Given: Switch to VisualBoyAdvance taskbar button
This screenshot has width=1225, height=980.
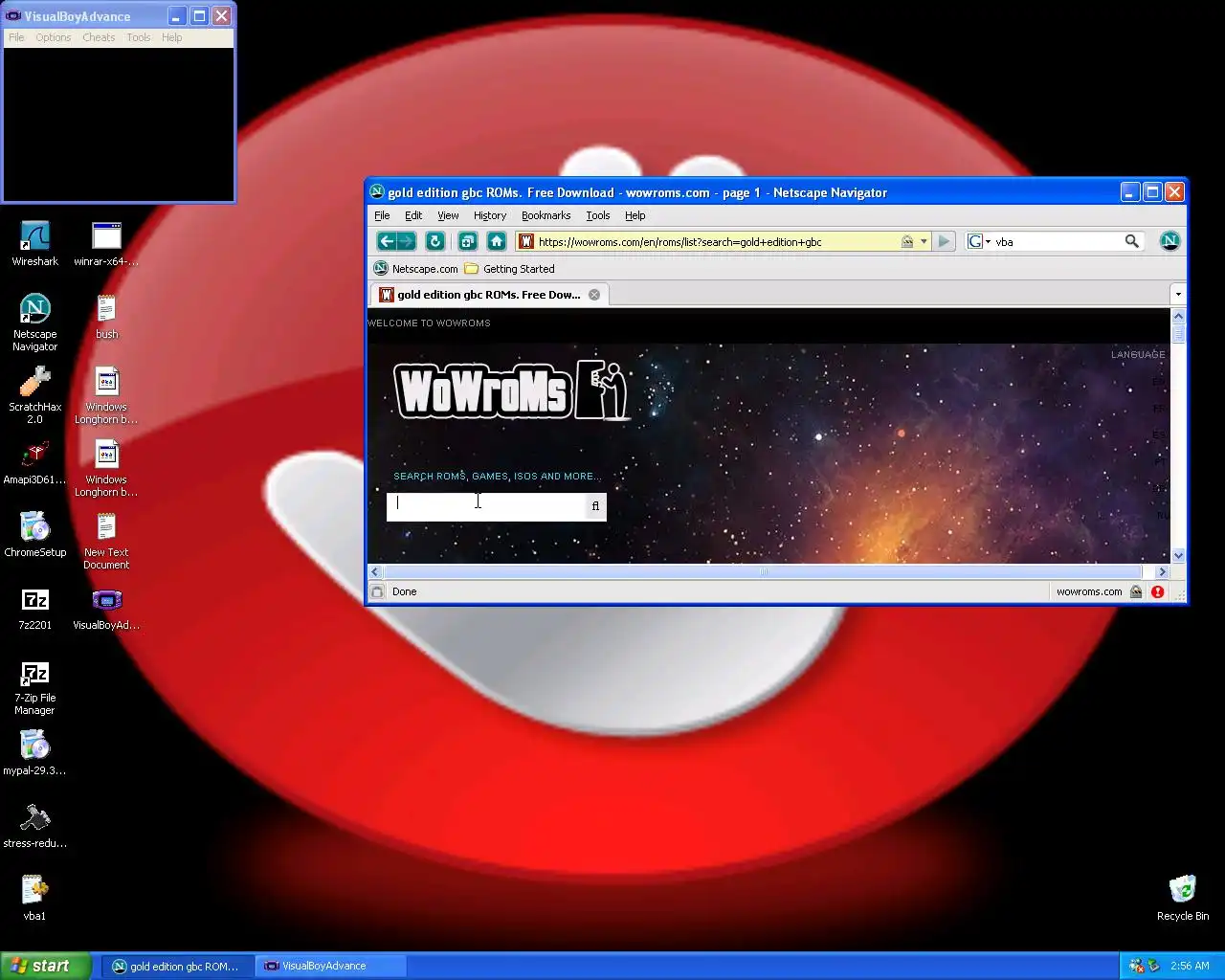Looking at the screenshot, I should (331, 967).
